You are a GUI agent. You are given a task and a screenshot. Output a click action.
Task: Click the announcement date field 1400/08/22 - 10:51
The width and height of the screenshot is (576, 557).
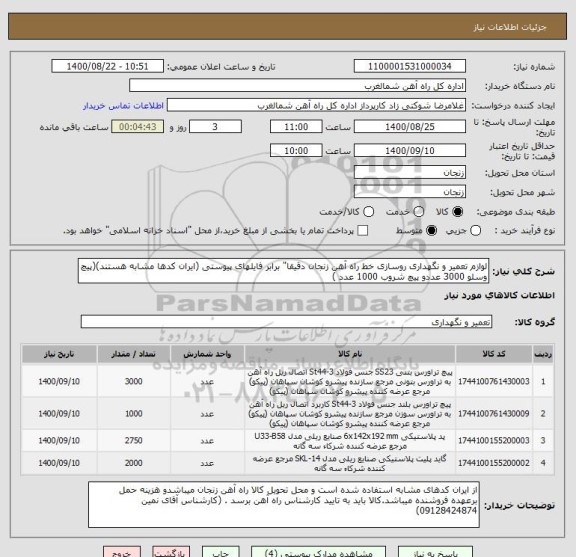[x=108, y=67]
